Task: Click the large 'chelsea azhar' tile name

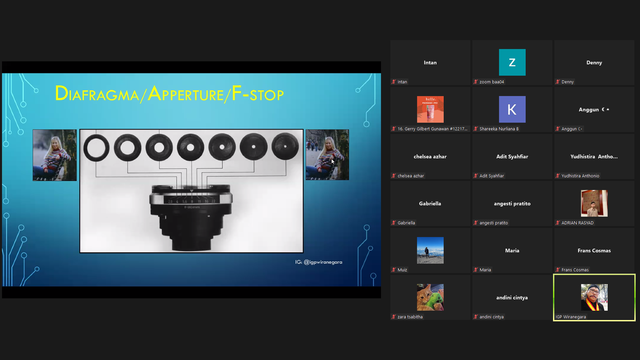Action: [x=430, y=156]
